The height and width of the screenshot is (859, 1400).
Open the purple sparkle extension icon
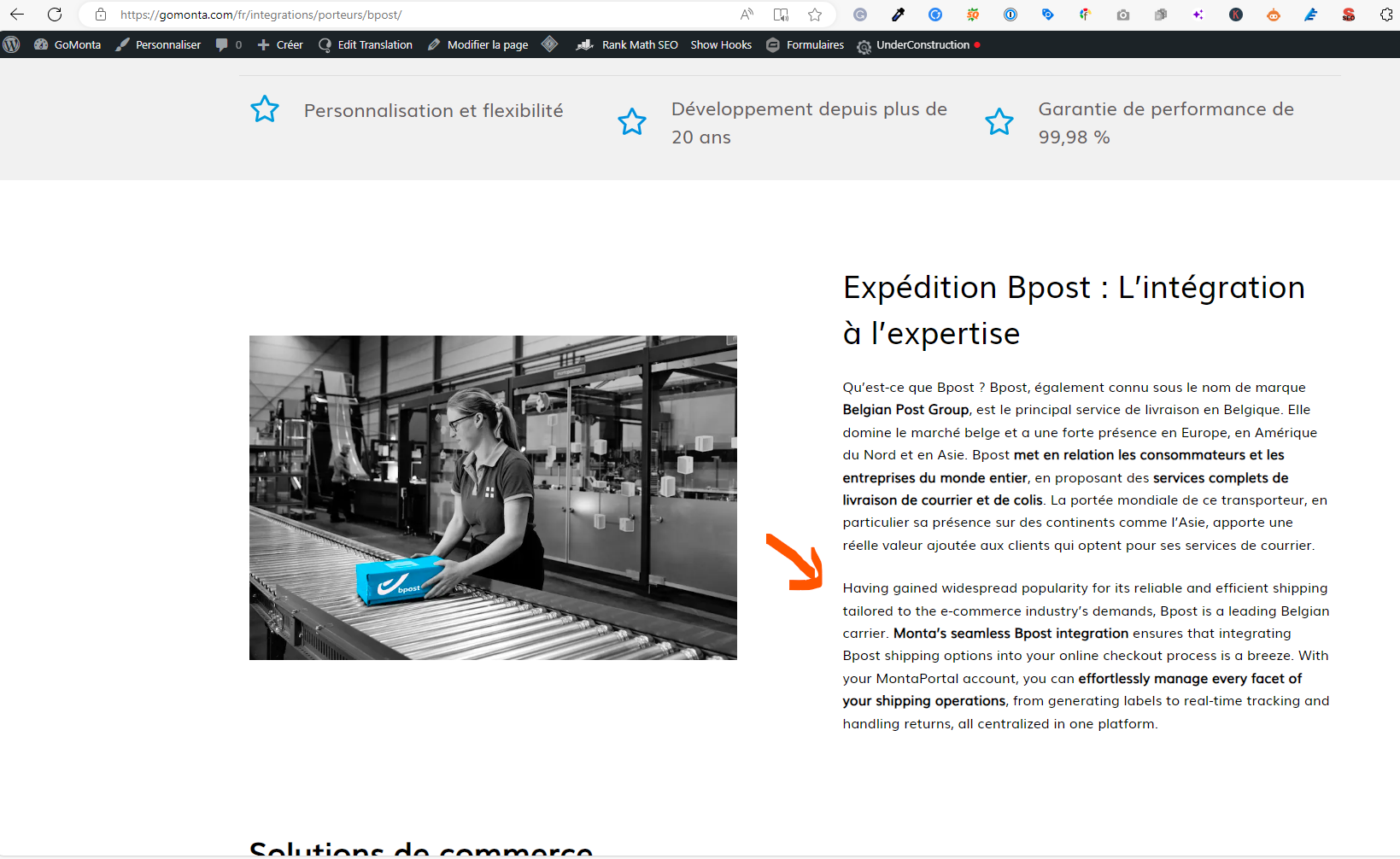pos(1198,15)
